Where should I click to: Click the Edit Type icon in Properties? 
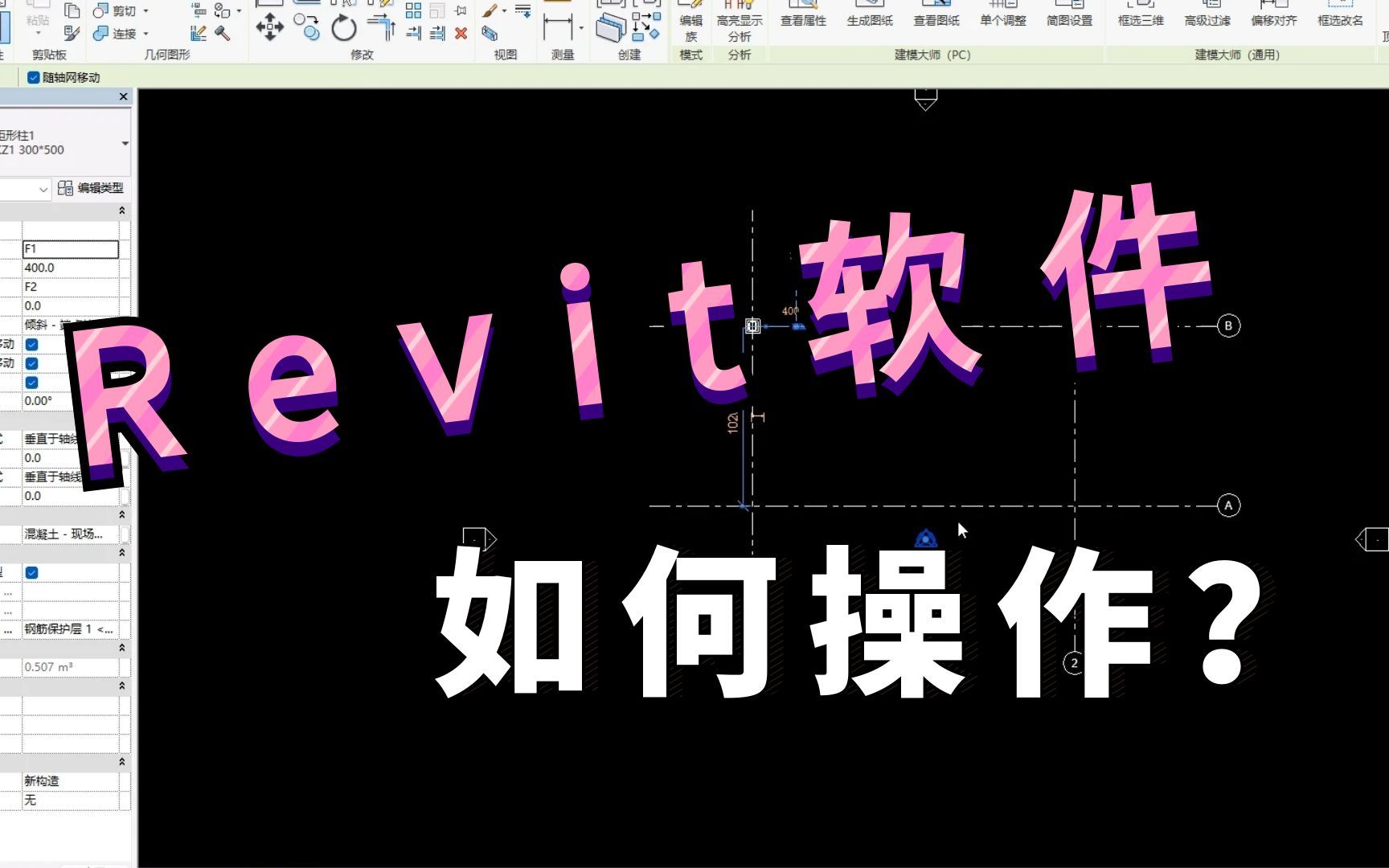coord(66,188)
